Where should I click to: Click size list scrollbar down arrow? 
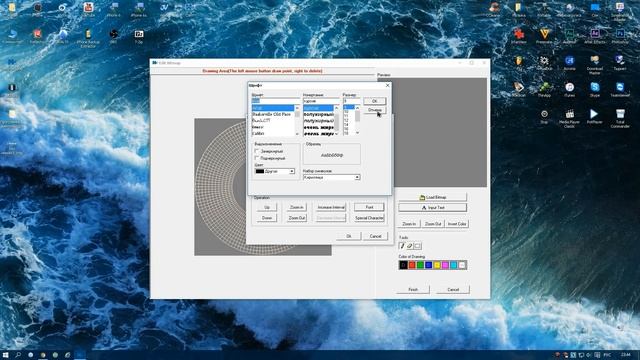point(358,133)
